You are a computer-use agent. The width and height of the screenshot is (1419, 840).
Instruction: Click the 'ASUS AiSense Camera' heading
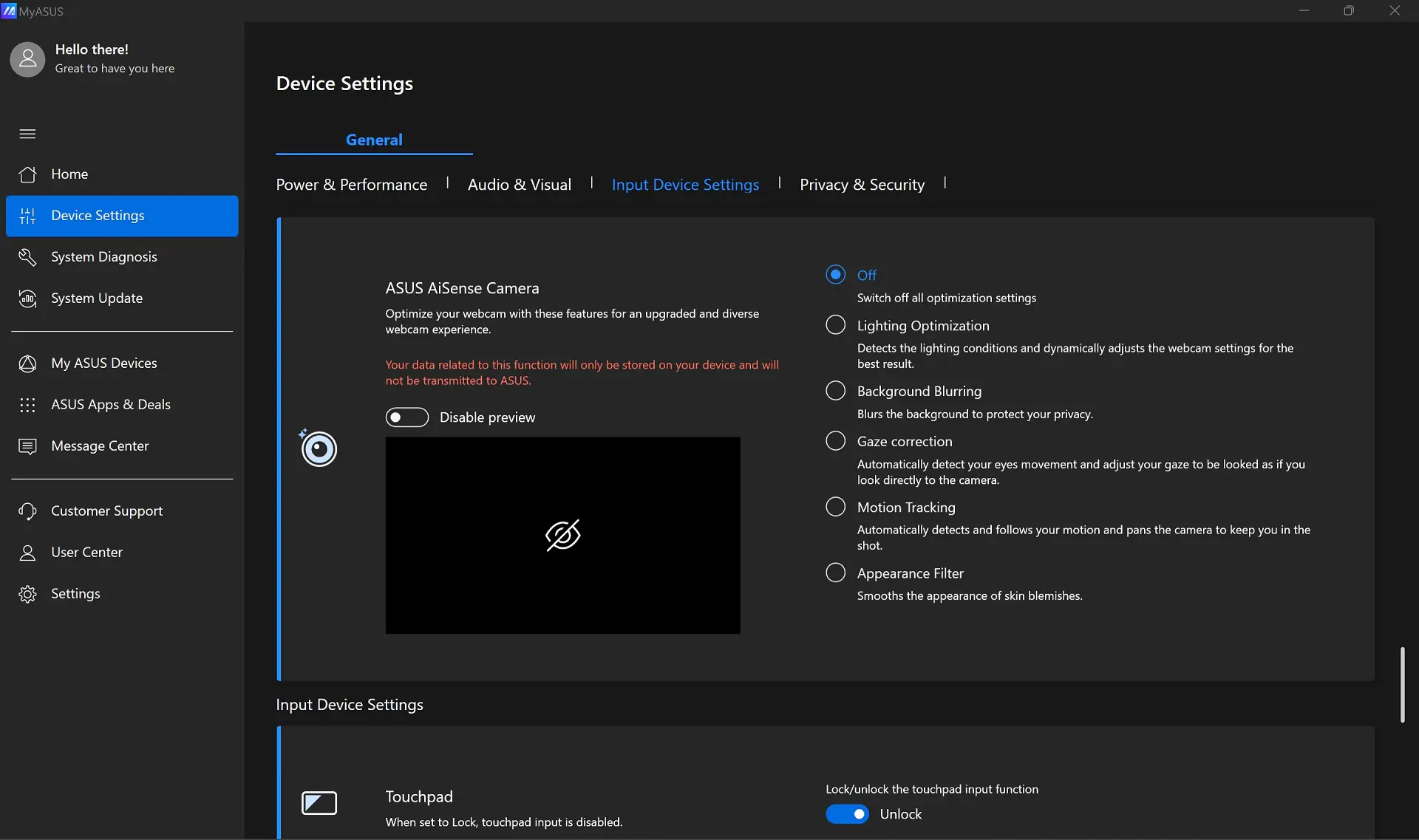coord(462,288)
